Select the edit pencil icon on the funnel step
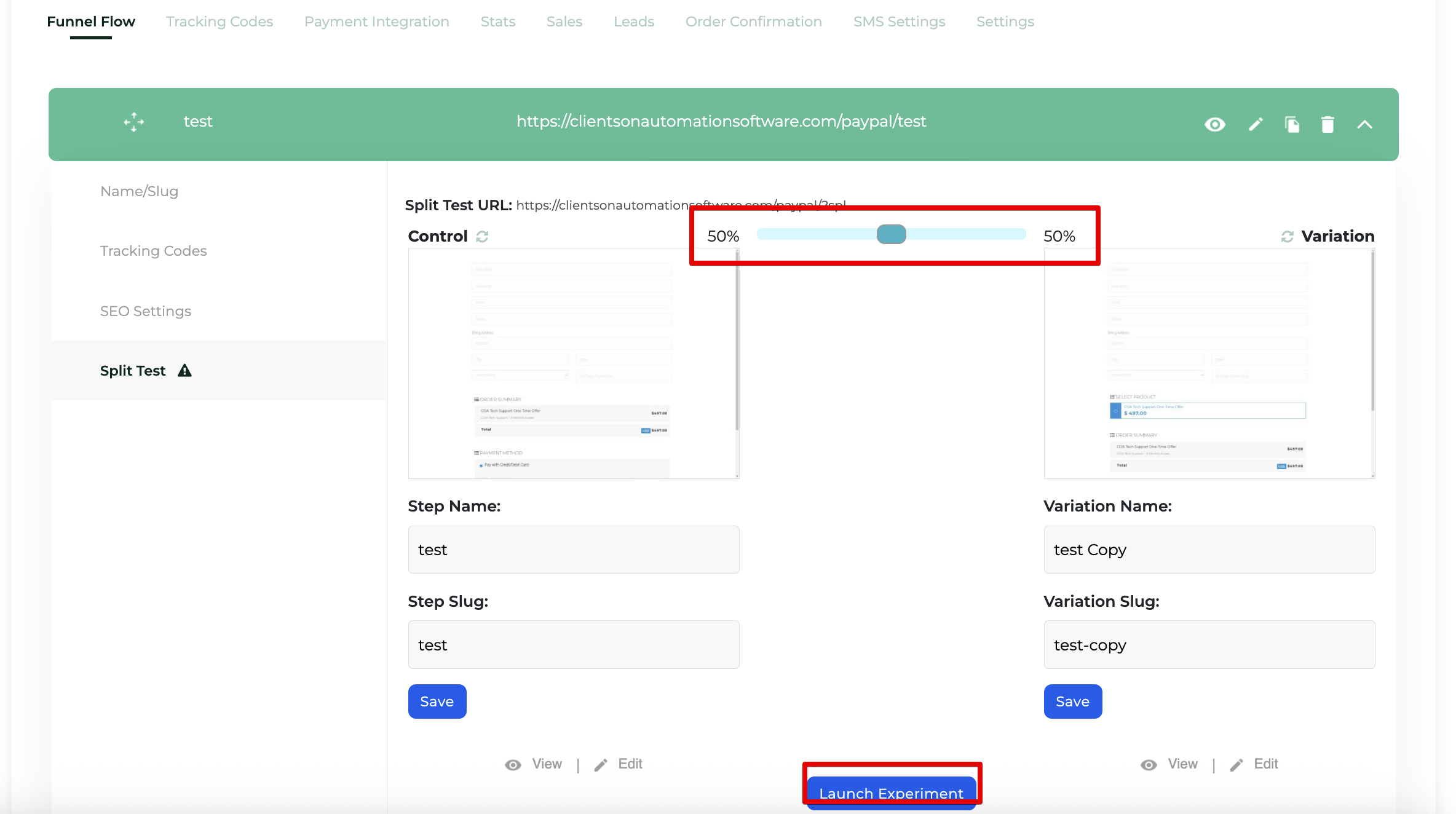This screenshot has height=814, width=1456. [x=1256, y=124]
